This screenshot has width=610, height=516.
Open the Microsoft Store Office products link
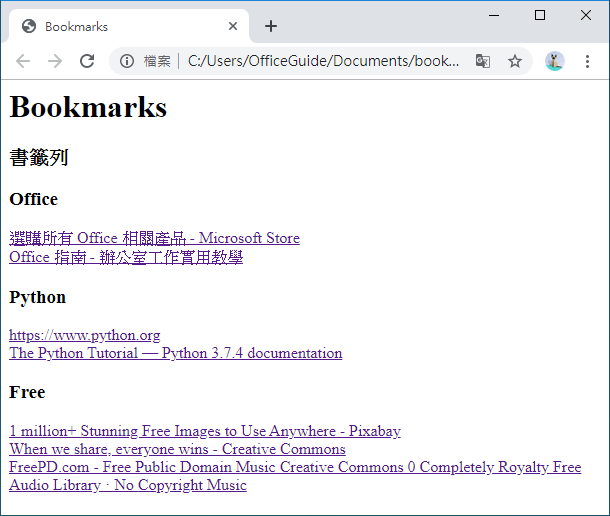point(154,238)
